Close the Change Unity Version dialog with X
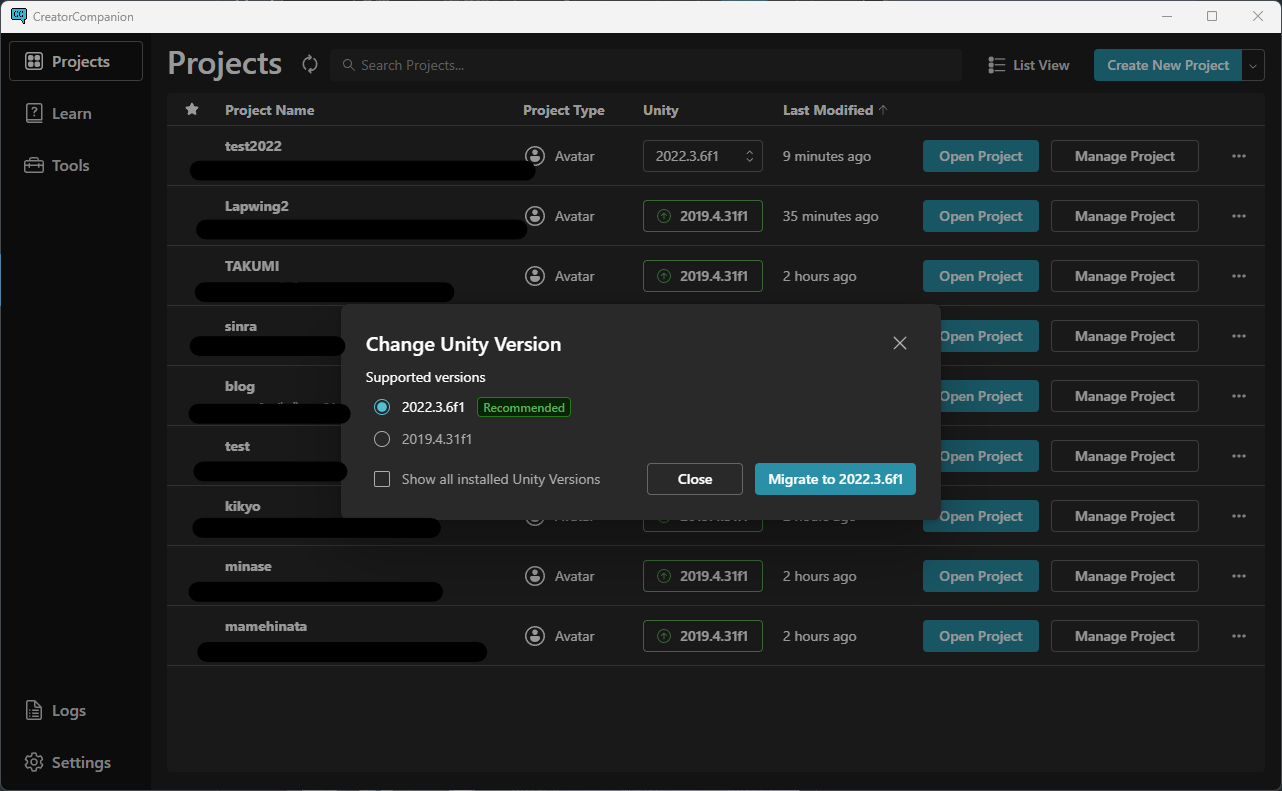This screenshot has width=1282, height=791. [x=899, y=343]
